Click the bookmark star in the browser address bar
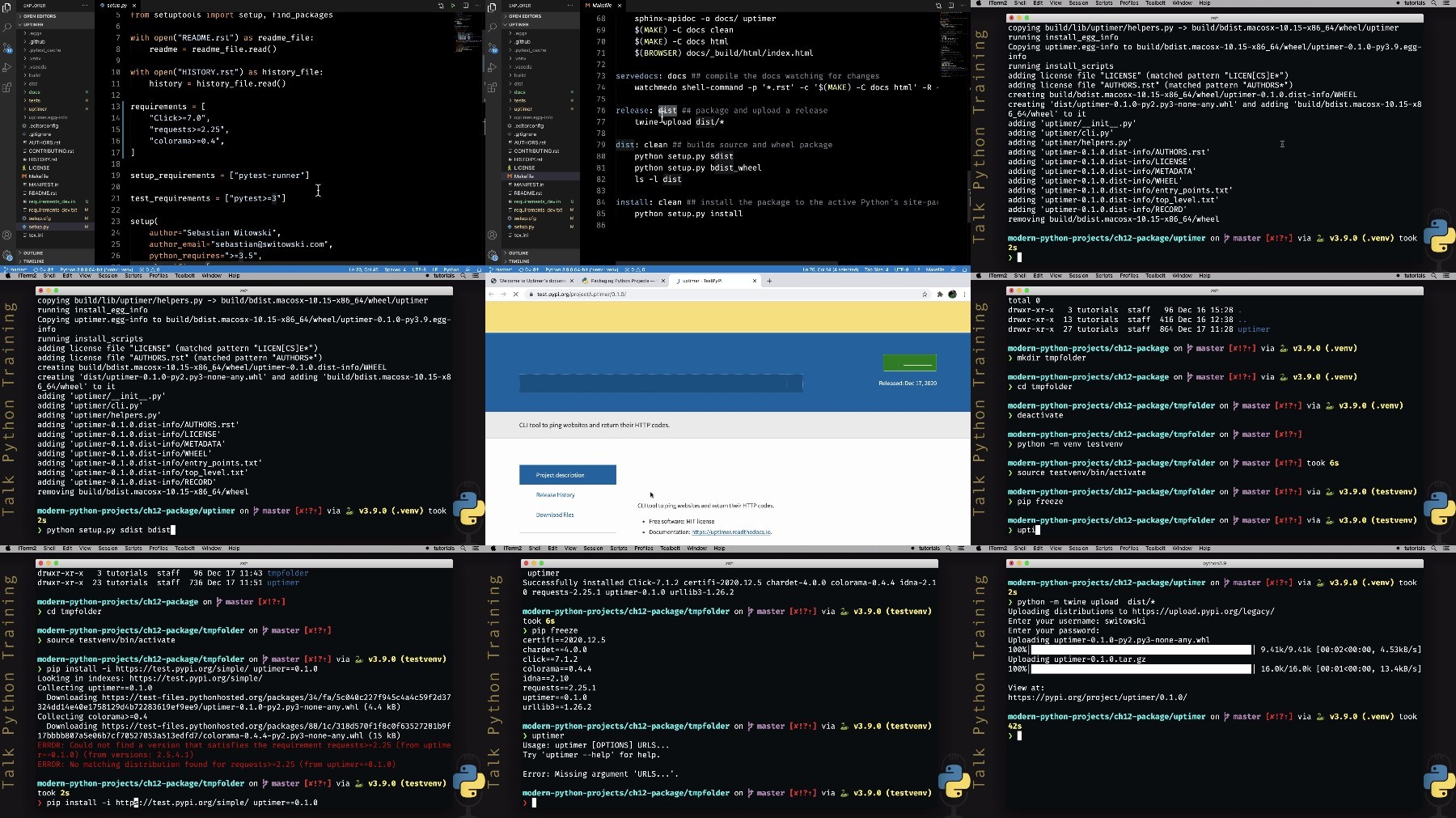This screenshot has height=818, width=1456. pos(925,295)
